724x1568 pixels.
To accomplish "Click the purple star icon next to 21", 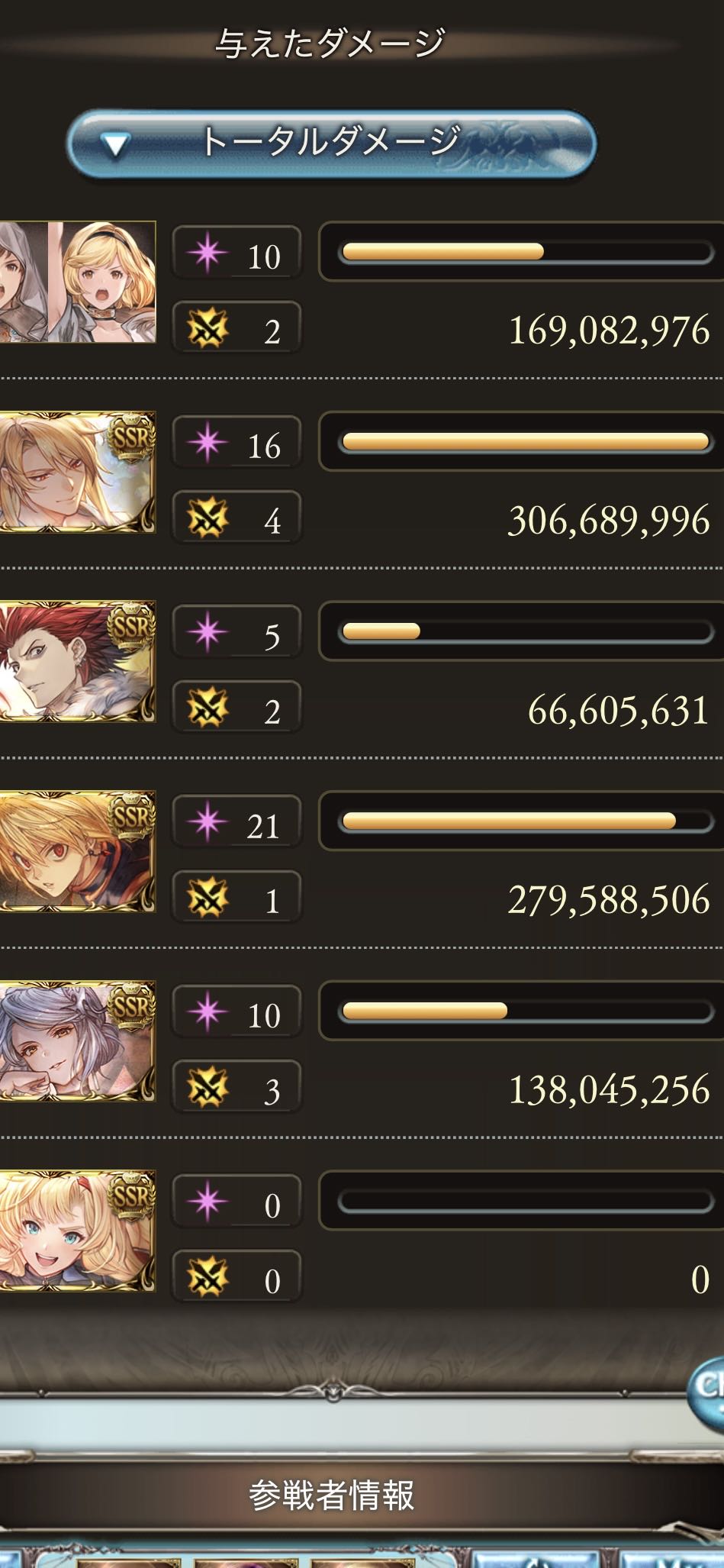I will [x=208, y=822].
